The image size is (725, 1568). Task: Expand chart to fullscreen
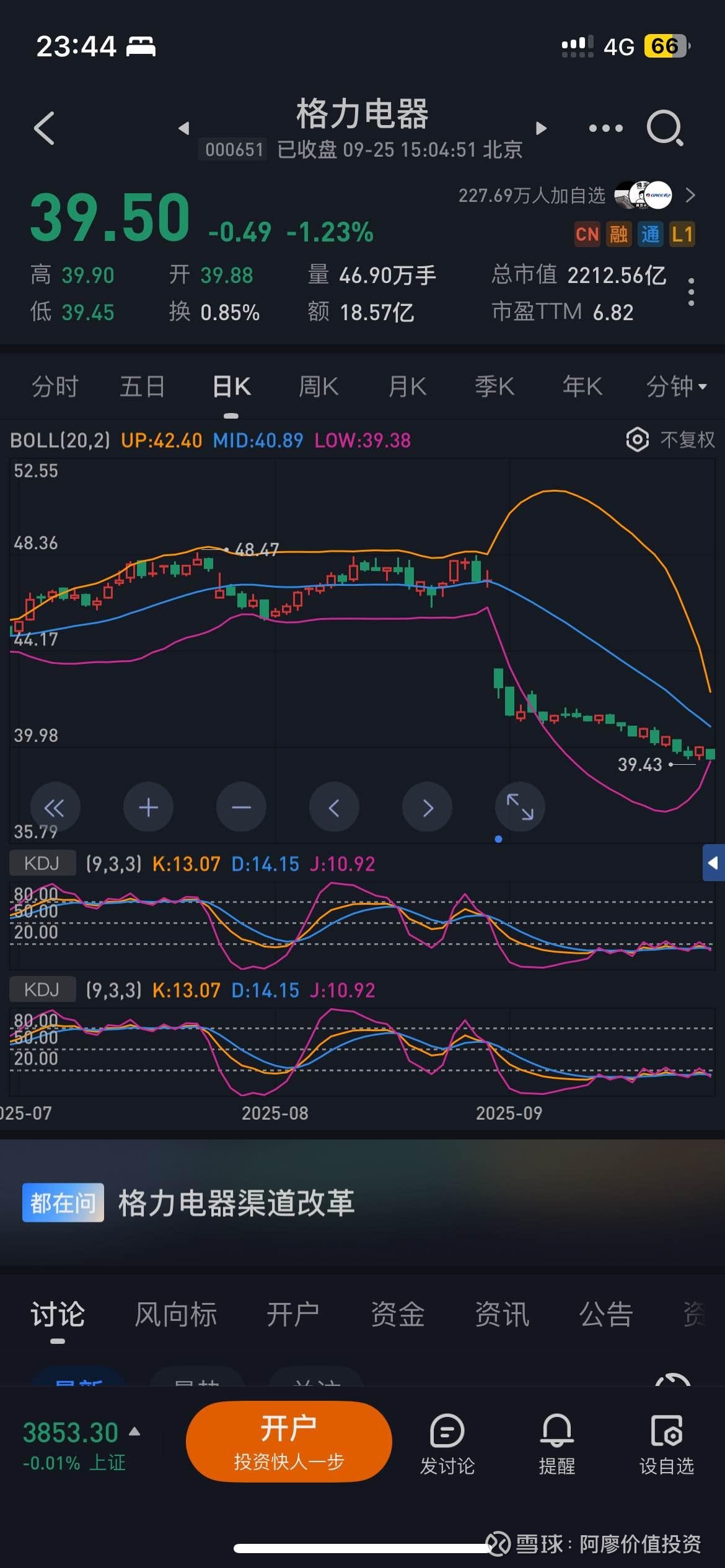(520, 808)
